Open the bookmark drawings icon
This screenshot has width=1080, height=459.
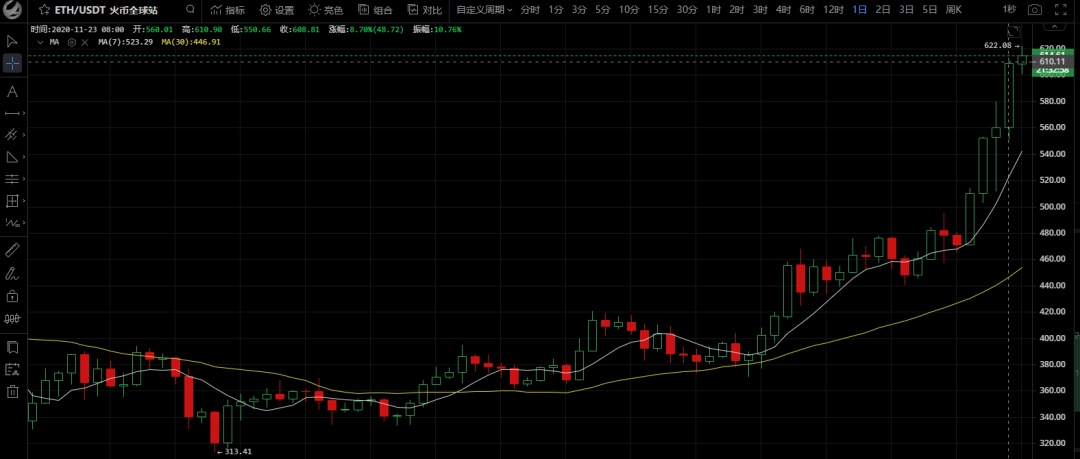coord(12,346)
